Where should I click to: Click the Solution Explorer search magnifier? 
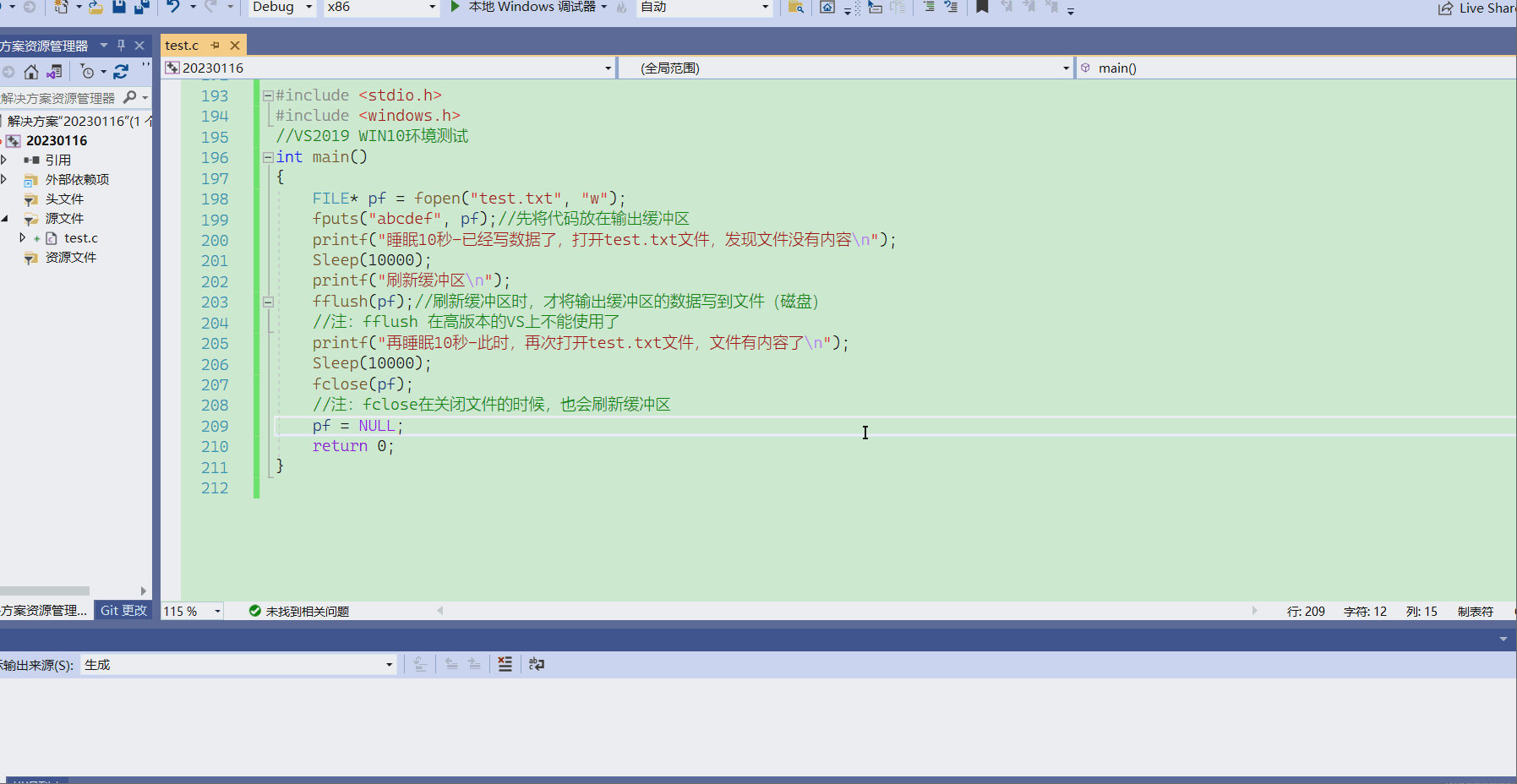129,98
